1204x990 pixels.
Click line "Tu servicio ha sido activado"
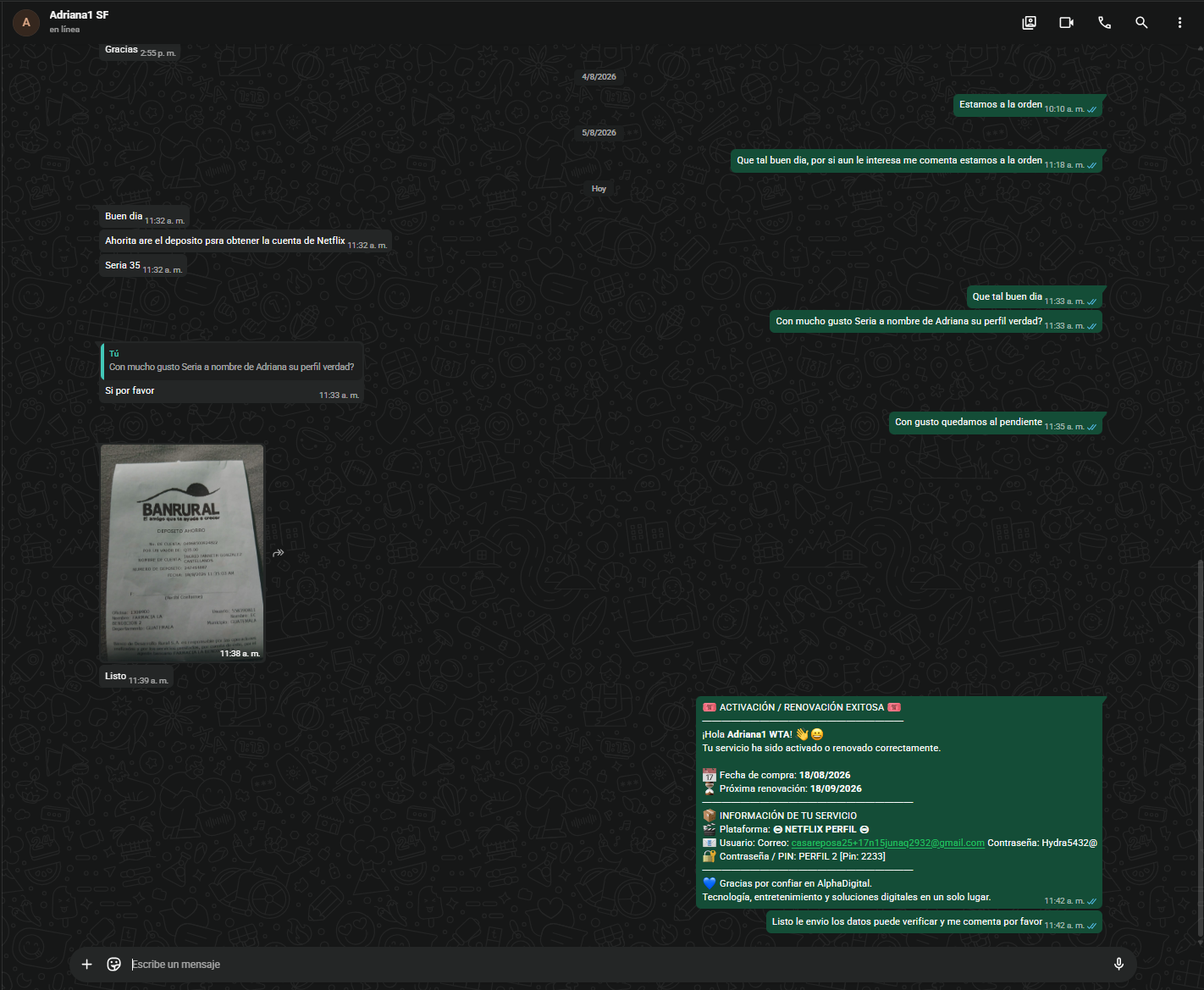pyautogui.click(x=821, y=749)
